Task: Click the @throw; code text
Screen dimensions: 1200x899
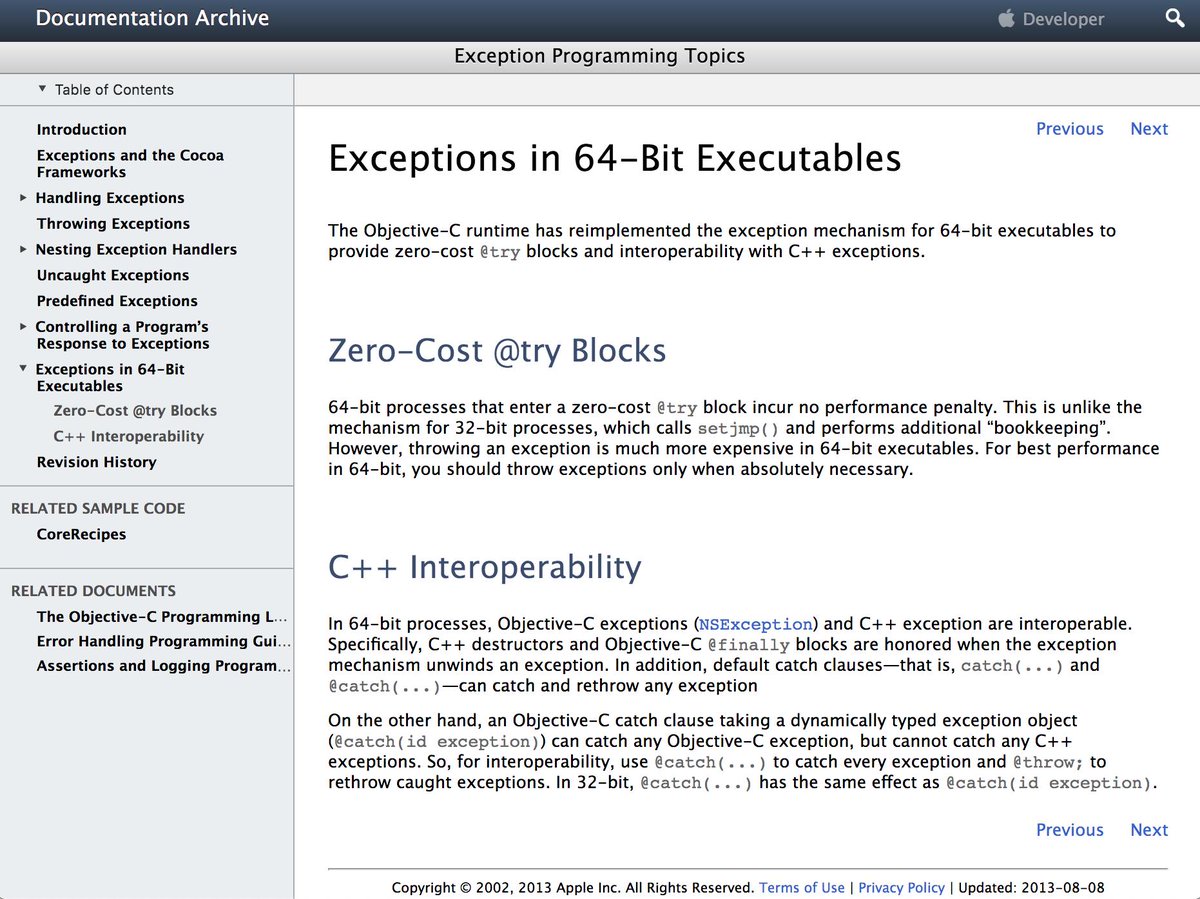Action: [1046, 763]
